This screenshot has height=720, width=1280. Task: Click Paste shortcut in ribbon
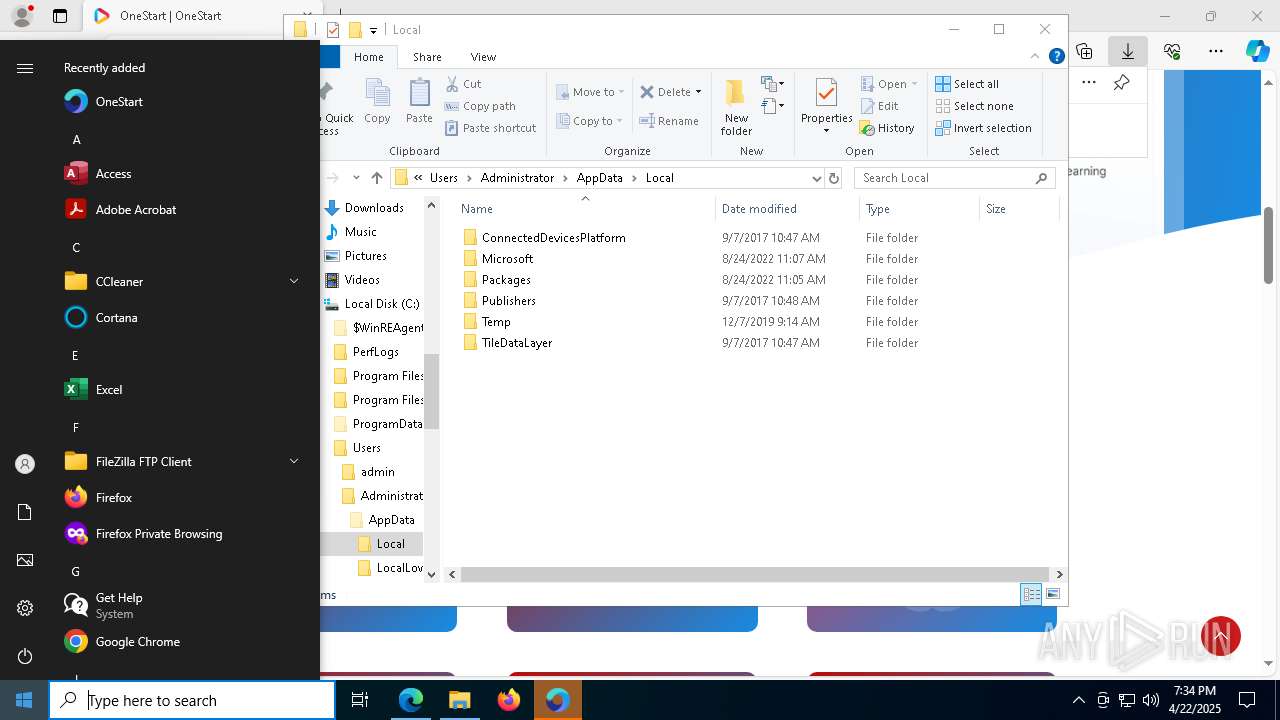tap(490, 128)
